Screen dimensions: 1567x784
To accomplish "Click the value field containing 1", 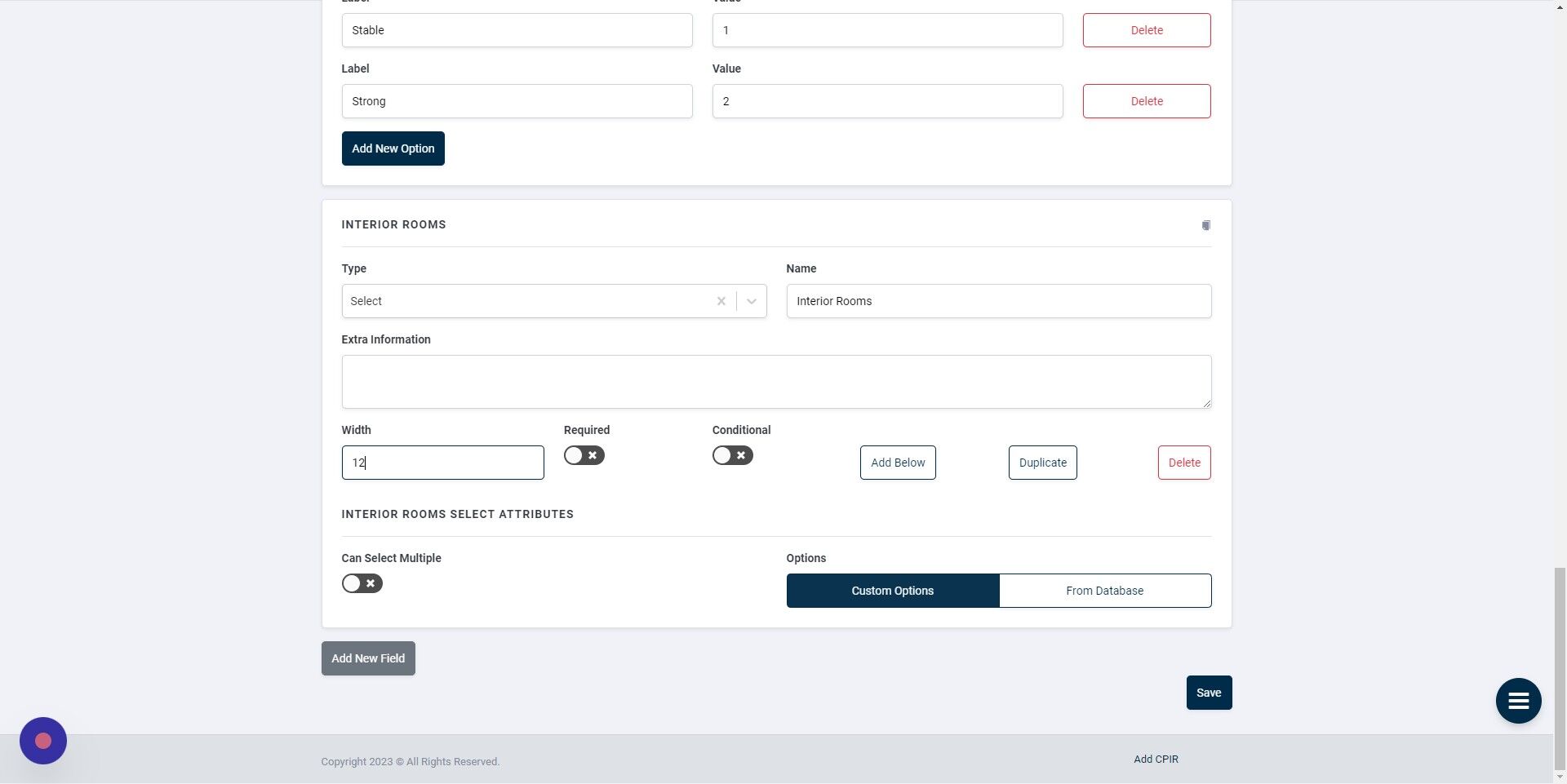I will [887, 30].
